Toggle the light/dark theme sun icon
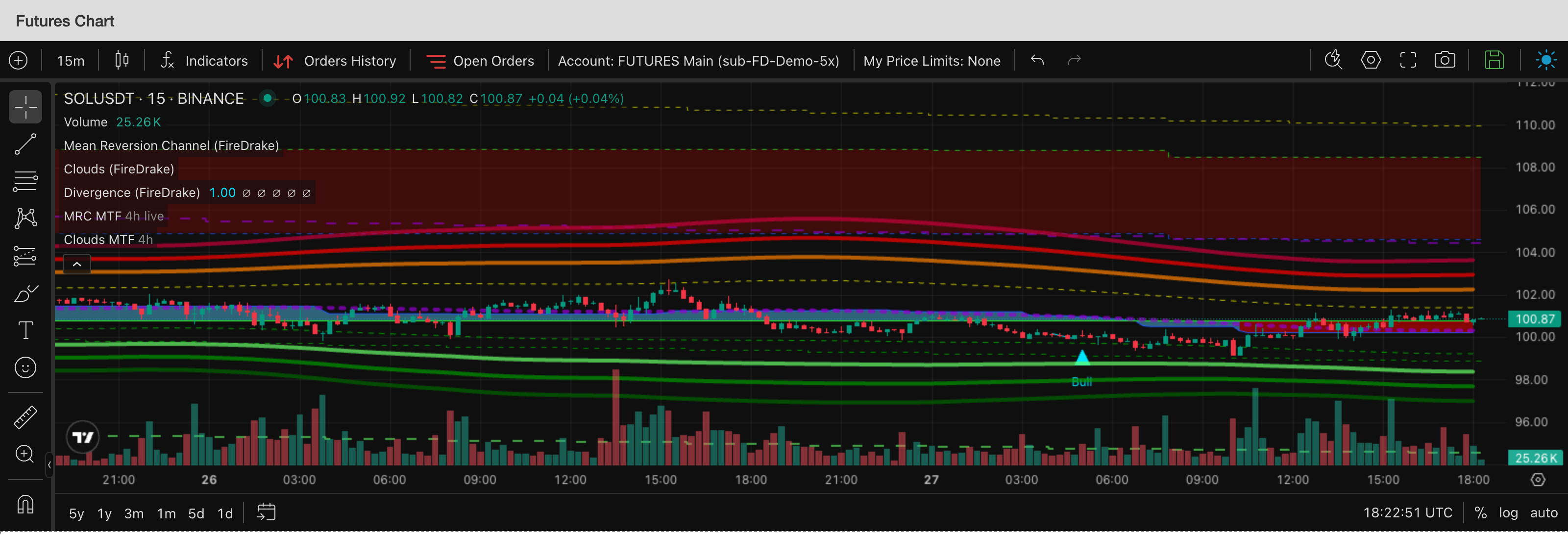Viewport: 1568px width, 535px height. [x=1545, y=60]
